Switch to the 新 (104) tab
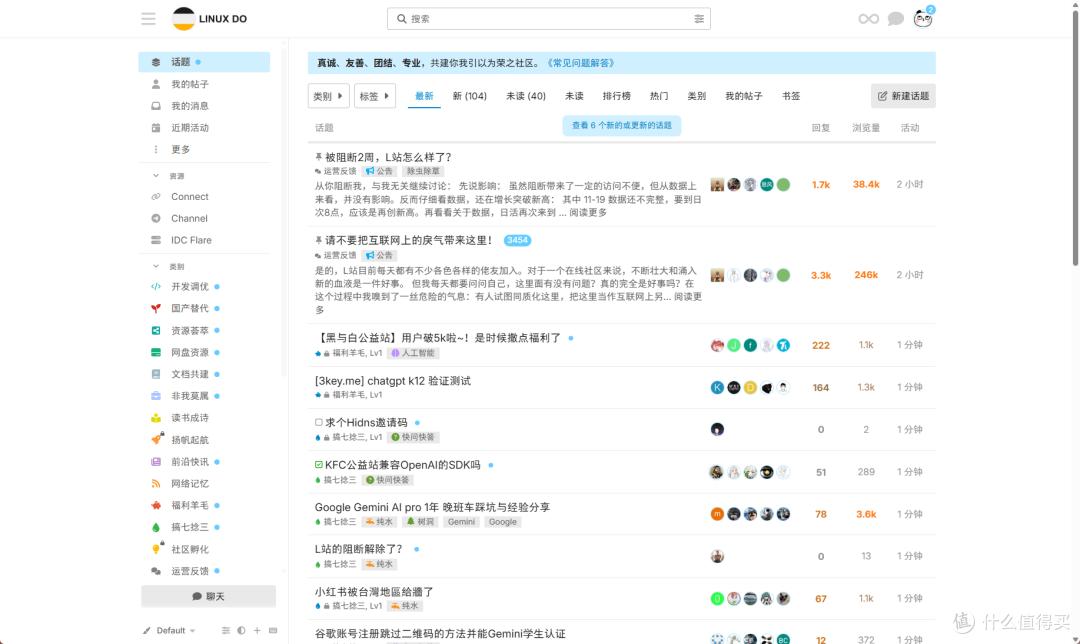Viewport: 1080px width, 644px height. click(470, 96)
